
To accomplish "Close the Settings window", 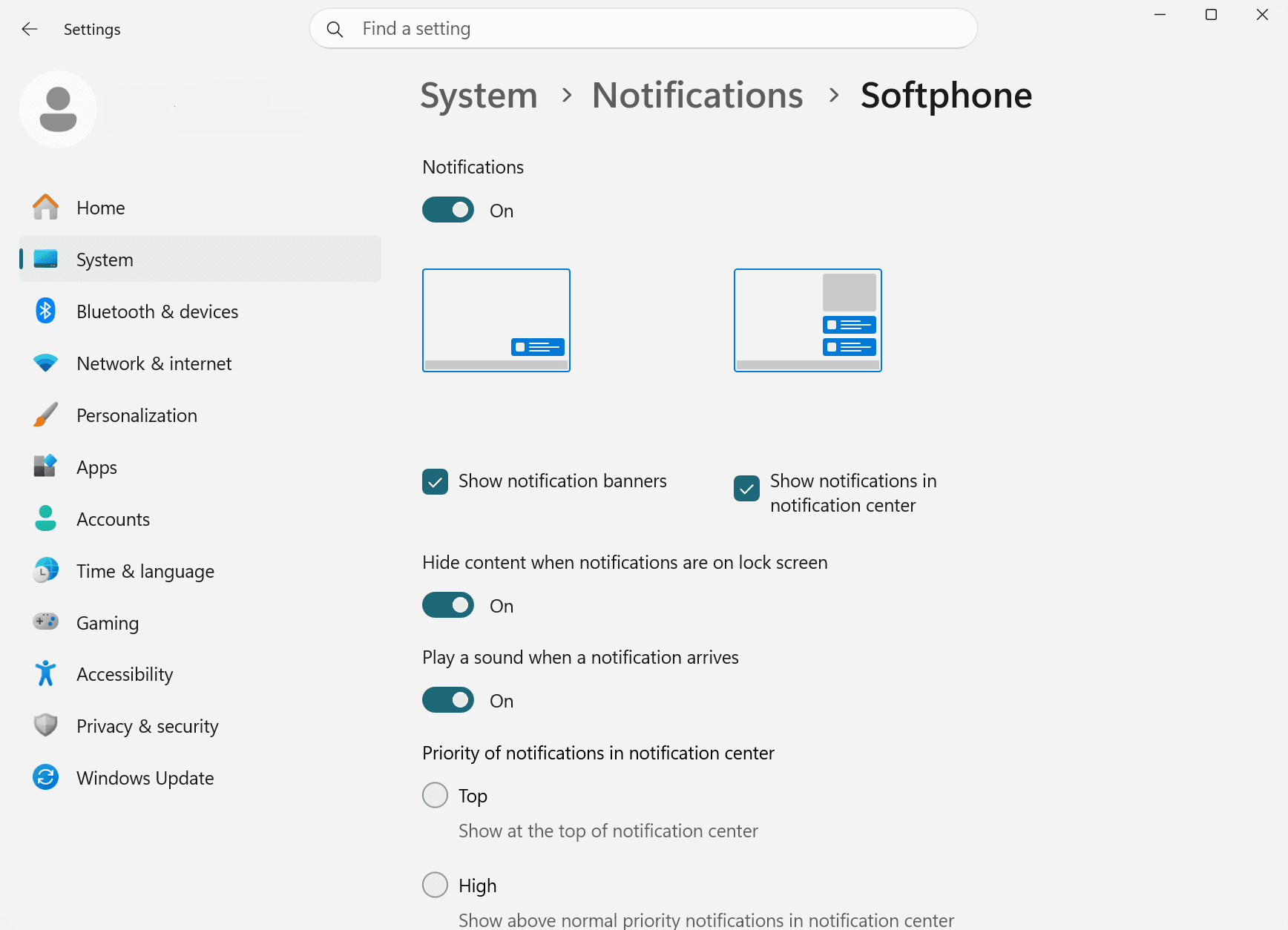I will [1262, 15].
